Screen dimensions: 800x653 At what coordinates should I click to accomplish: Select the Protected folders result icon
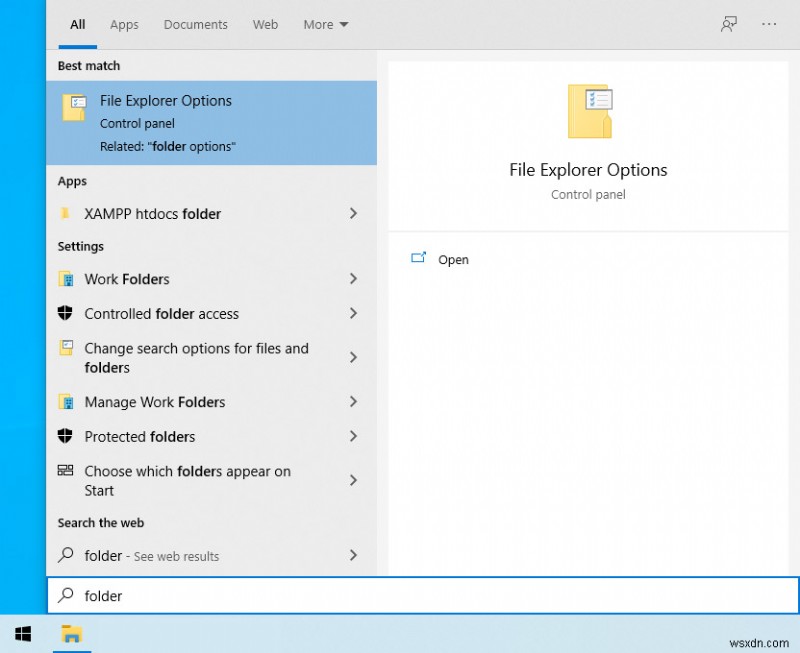point(67,436)
